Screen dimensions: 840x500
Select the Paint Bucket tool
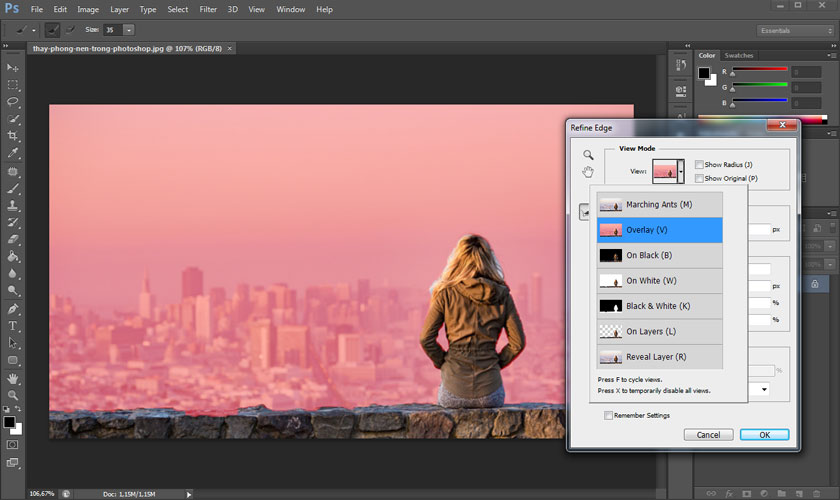click(13, 257)
